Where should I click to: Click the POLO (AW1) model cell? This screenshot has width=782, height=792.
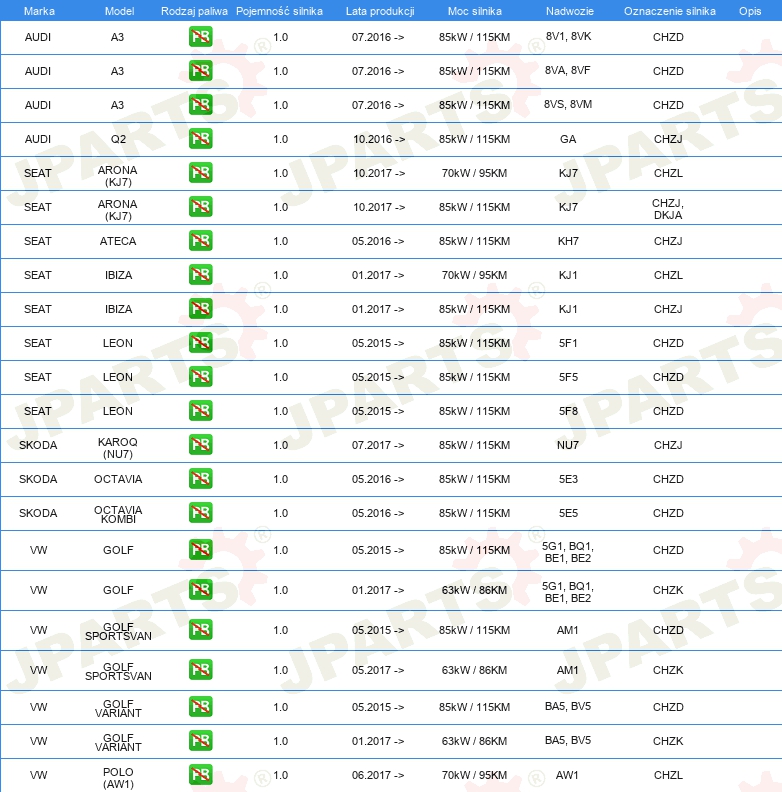point(118,778)
